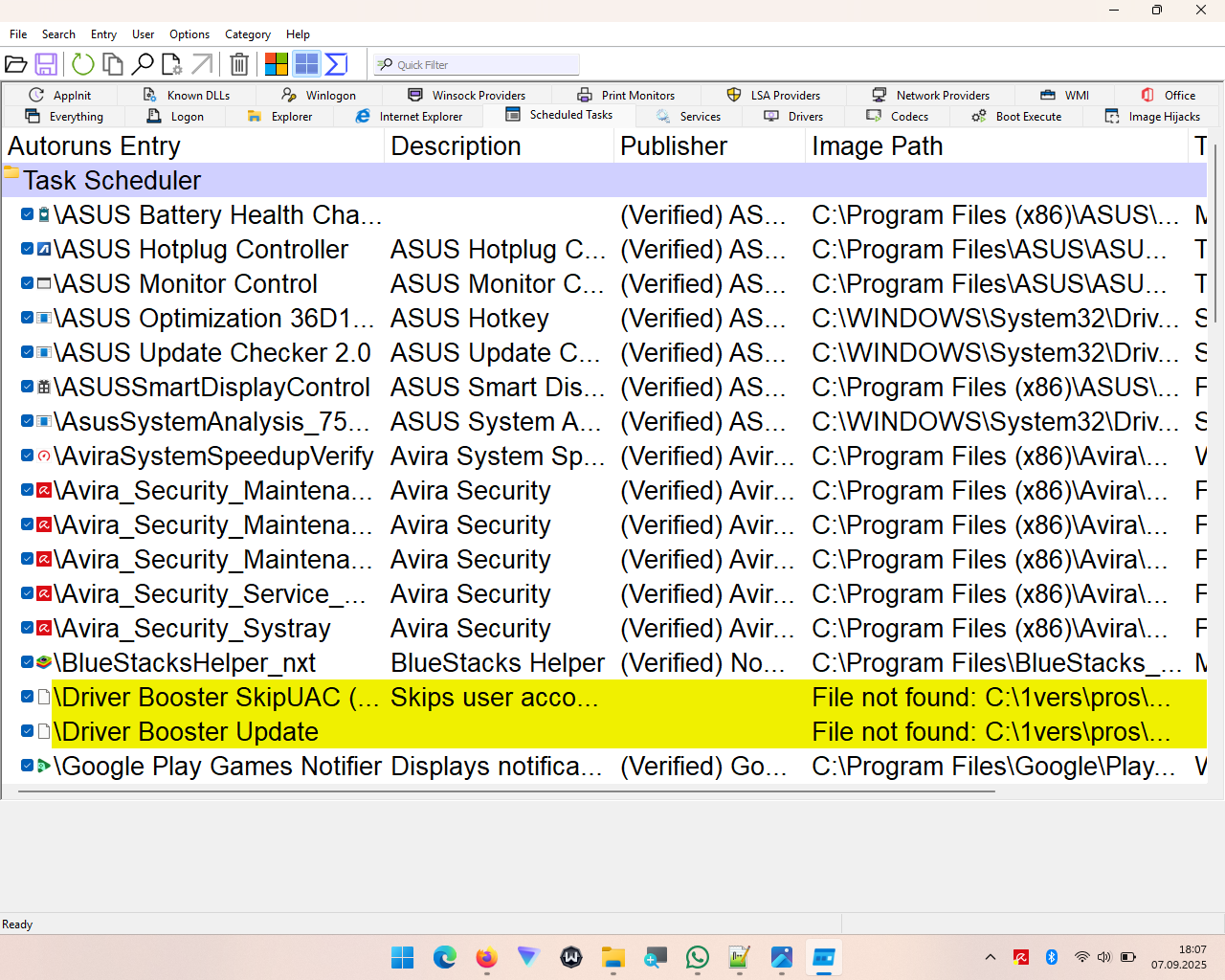This screenshot has height=980, width=1225.
Task: Switch to the Codecs tab
Action: coord(898,116)
